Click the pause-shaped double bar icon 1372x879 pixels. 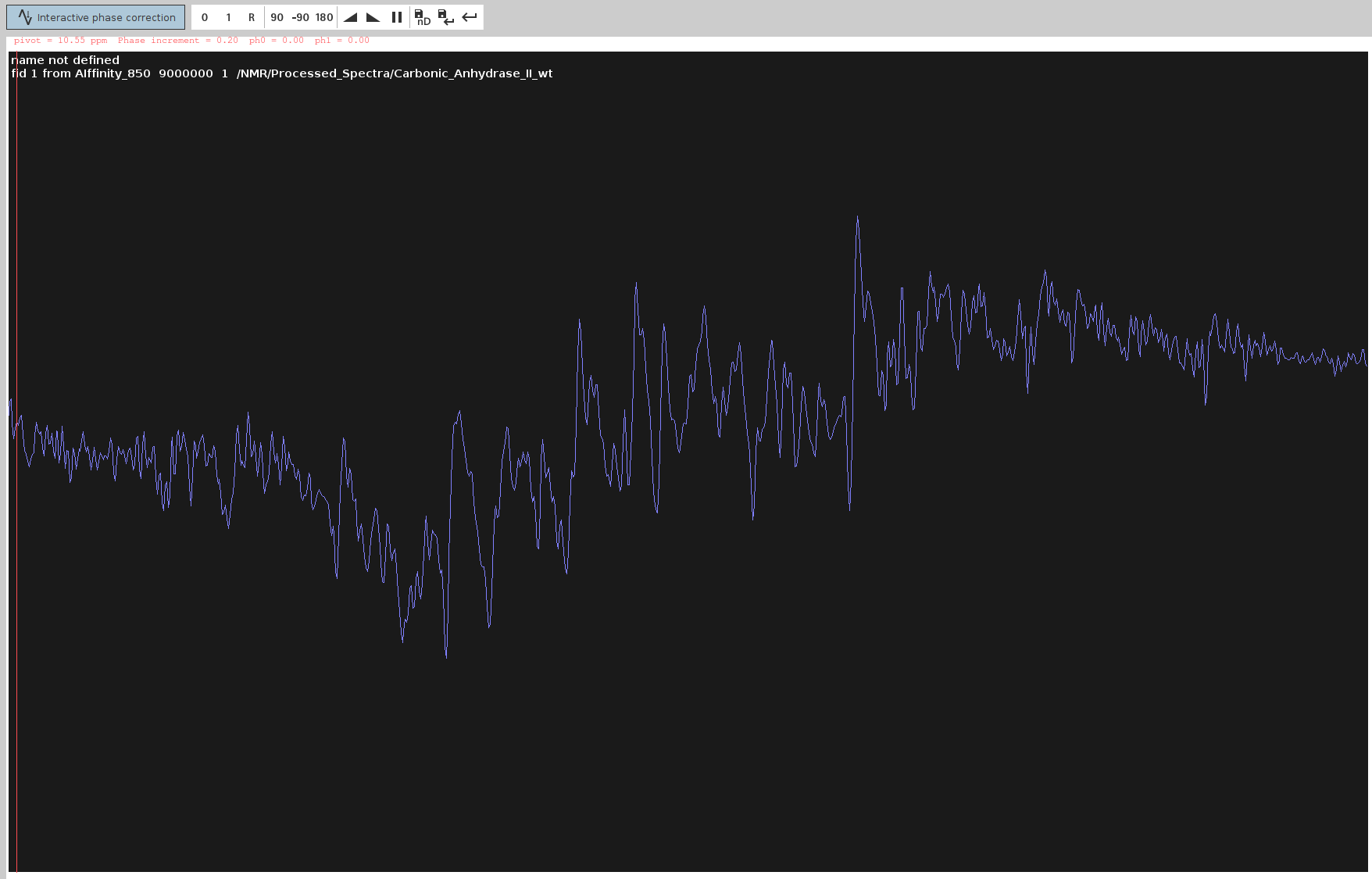[397, 17]
